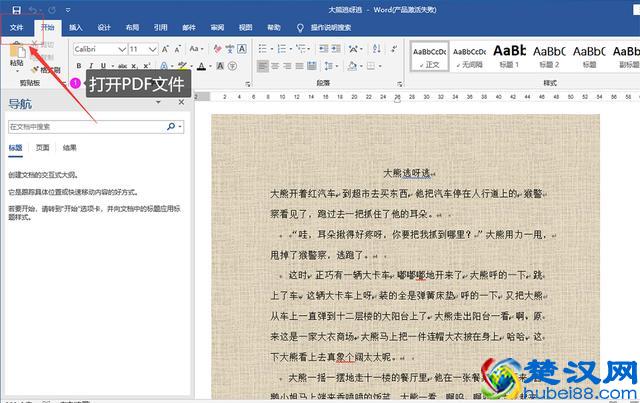Viewport: 640px width, 403px height.
Task: Toggle superscript formatting
Action: point(147,66)
